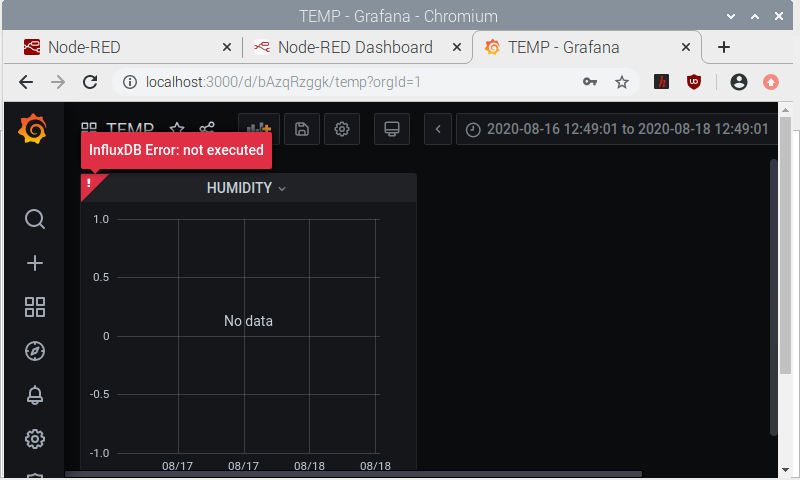The image size is (800, 480).
Task: Maximize the Chromium window
Action: click(755, 16)
